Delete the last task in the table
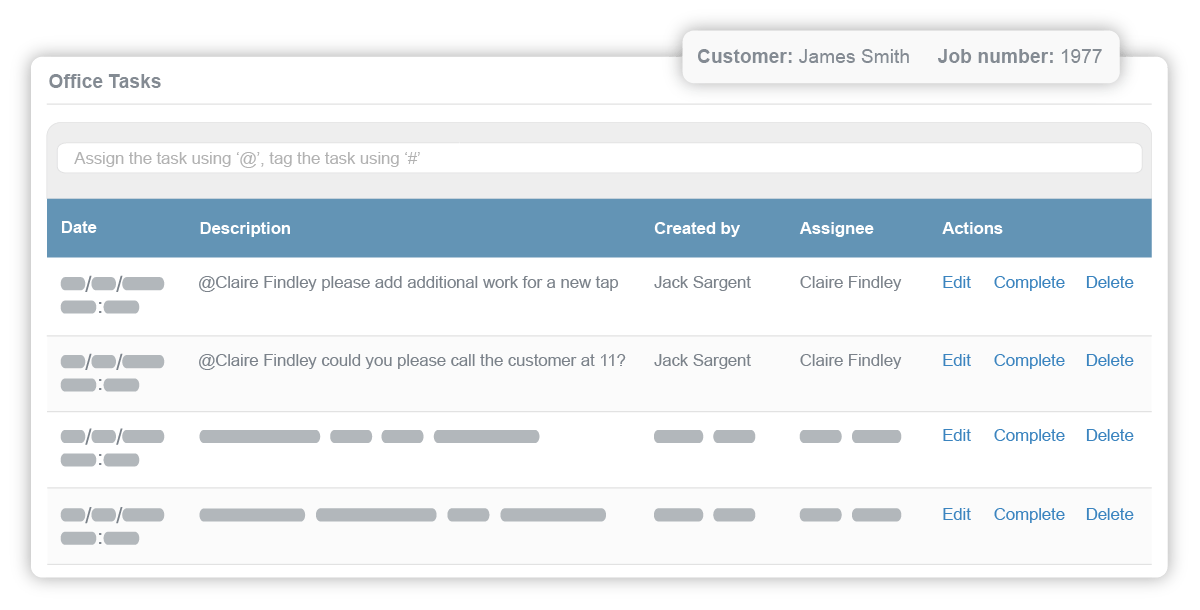 (x=1109, y=514)
